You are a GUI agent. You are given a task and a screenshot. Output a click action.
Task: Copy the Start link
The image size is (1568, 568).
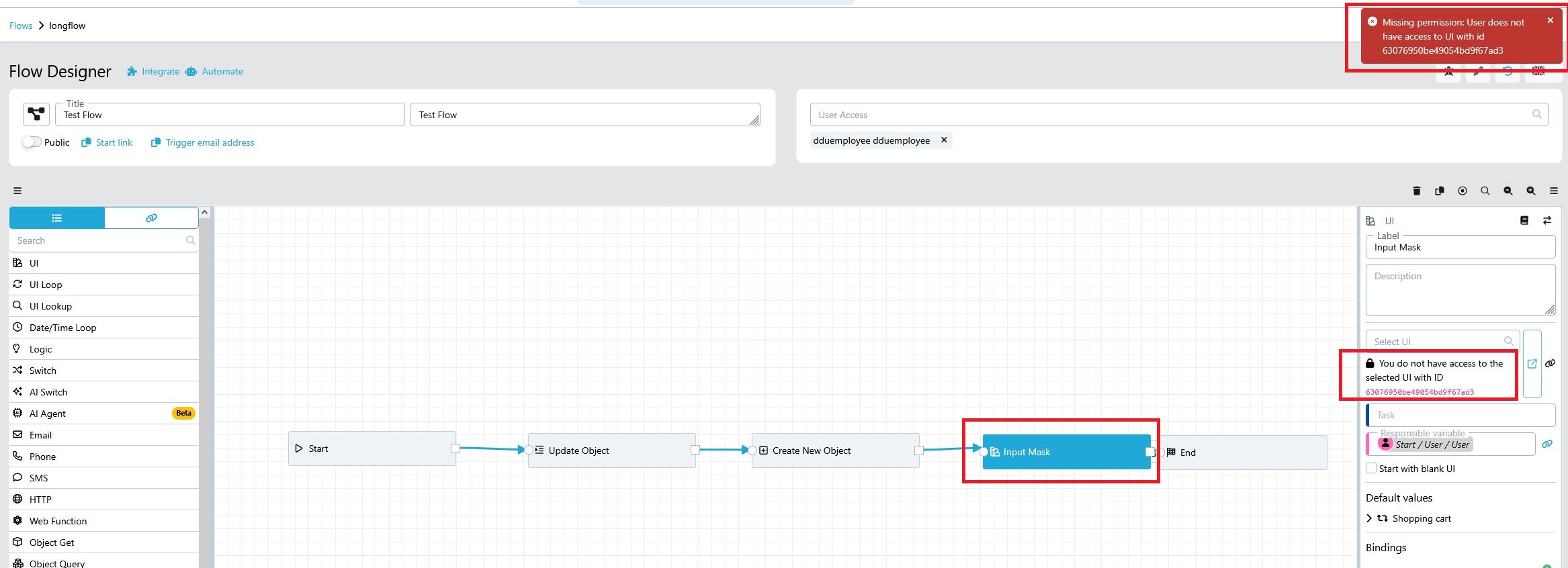click(107, 142)
